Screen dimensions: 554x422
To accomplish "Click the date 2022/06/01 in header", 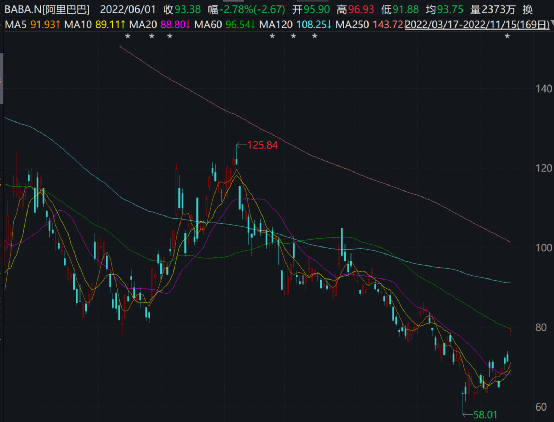I will tap(128, 9).
